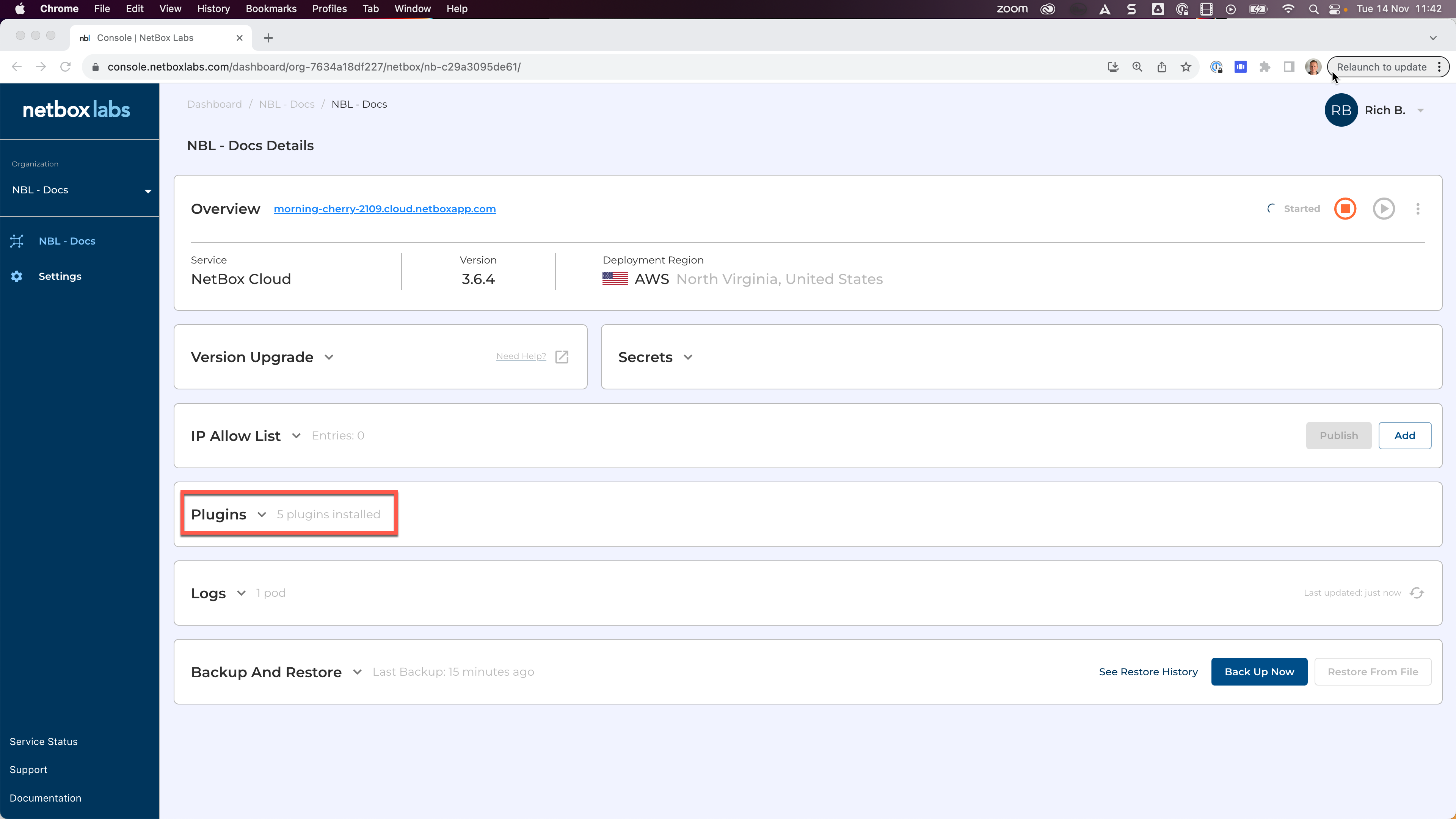1456x819 pixels.
Task: Click the start (play) instance icon
Action: (x=1384, y=209)
